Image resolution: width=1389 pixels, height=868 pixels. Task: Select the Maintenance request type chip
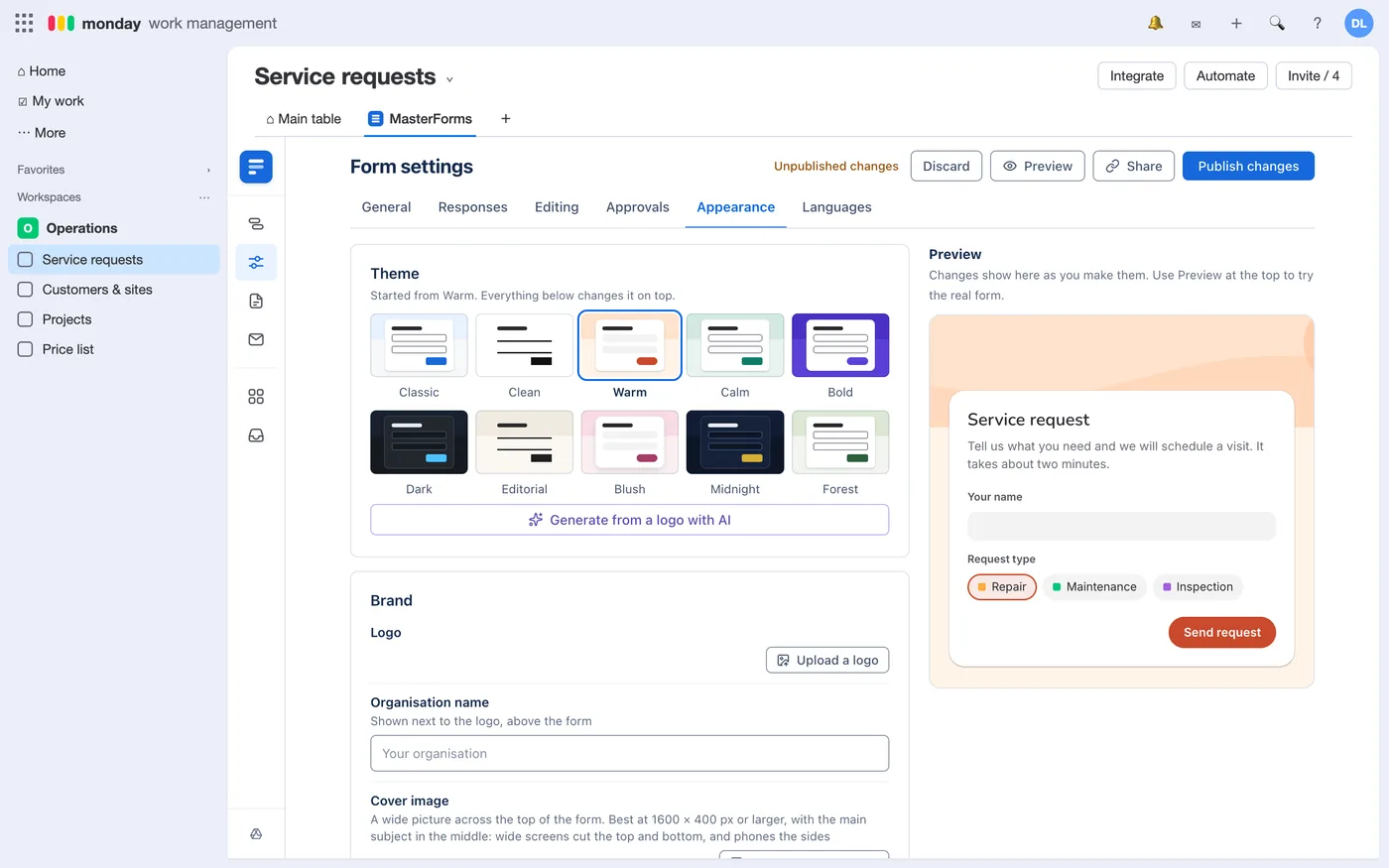1094,587
